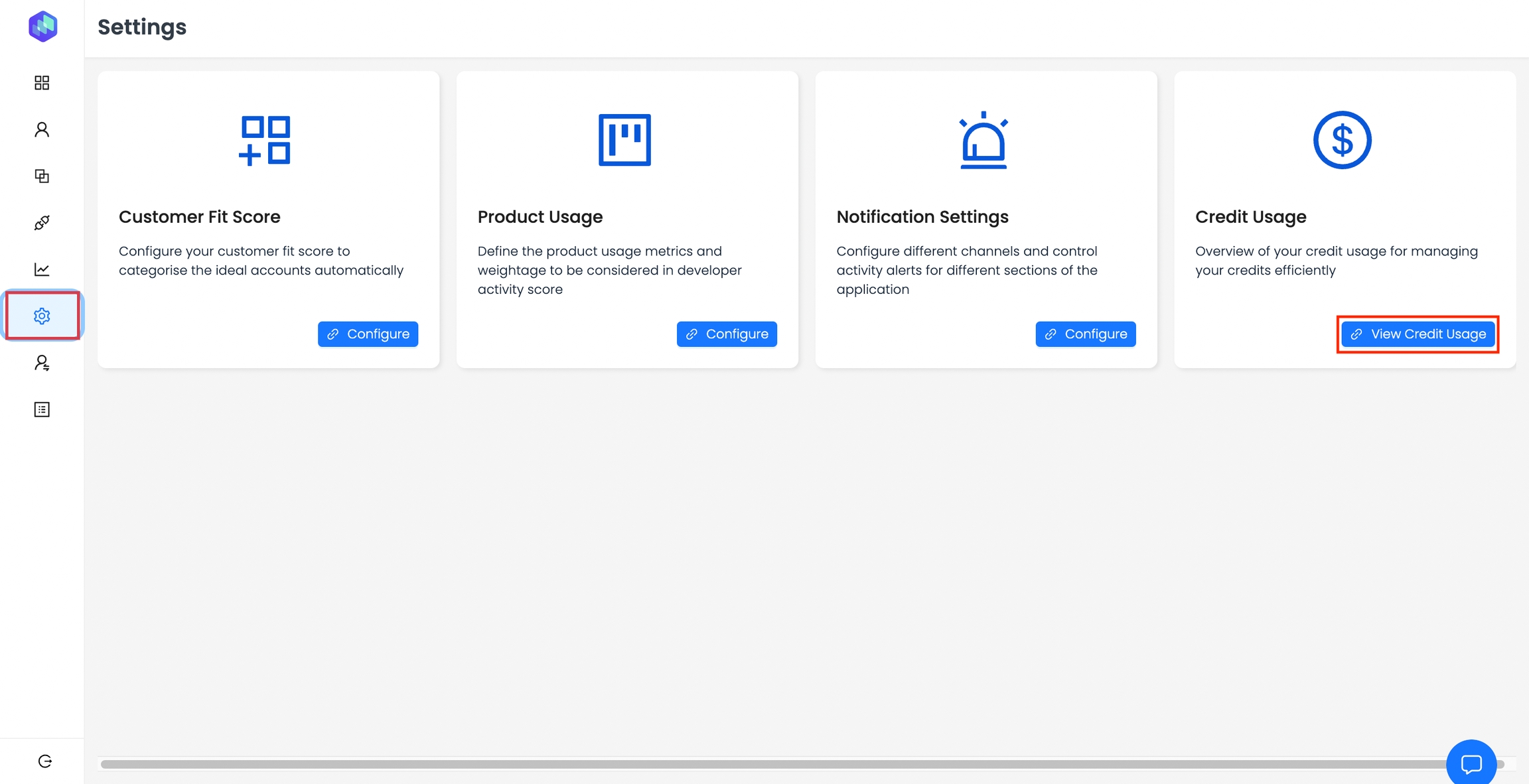The height and width of the screenshot is (784, 1529).
Task: Select the Settings gear icon
Action: 42,316
